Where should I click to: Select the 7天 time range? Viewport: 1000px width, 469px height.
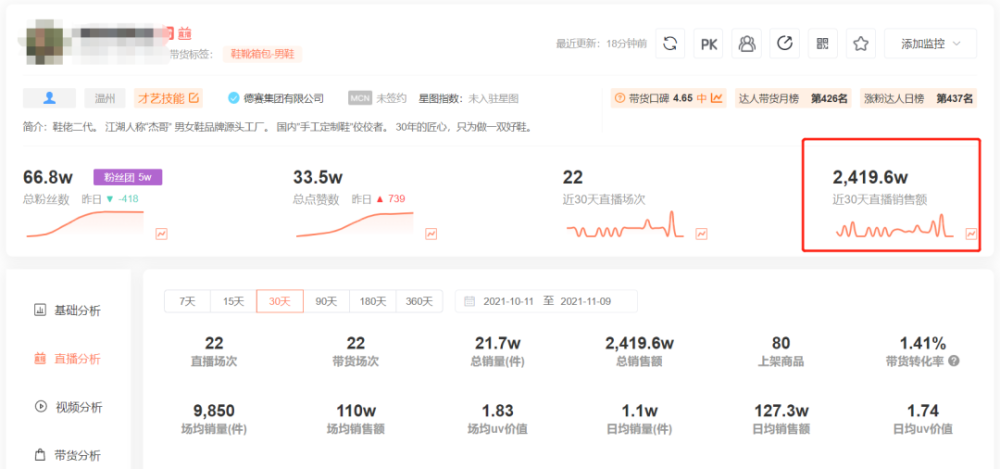tap(188, 301)
